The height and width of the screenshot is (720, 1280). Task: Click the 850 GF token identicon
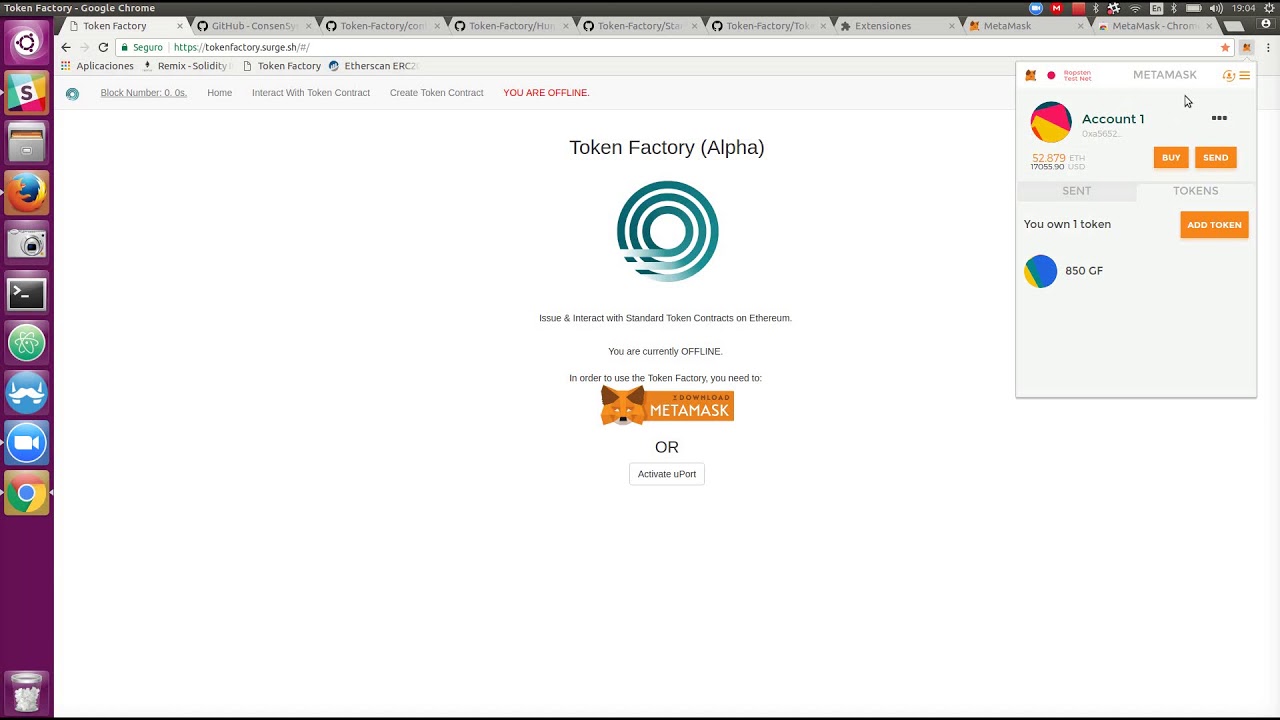[x=1040, y=271]
